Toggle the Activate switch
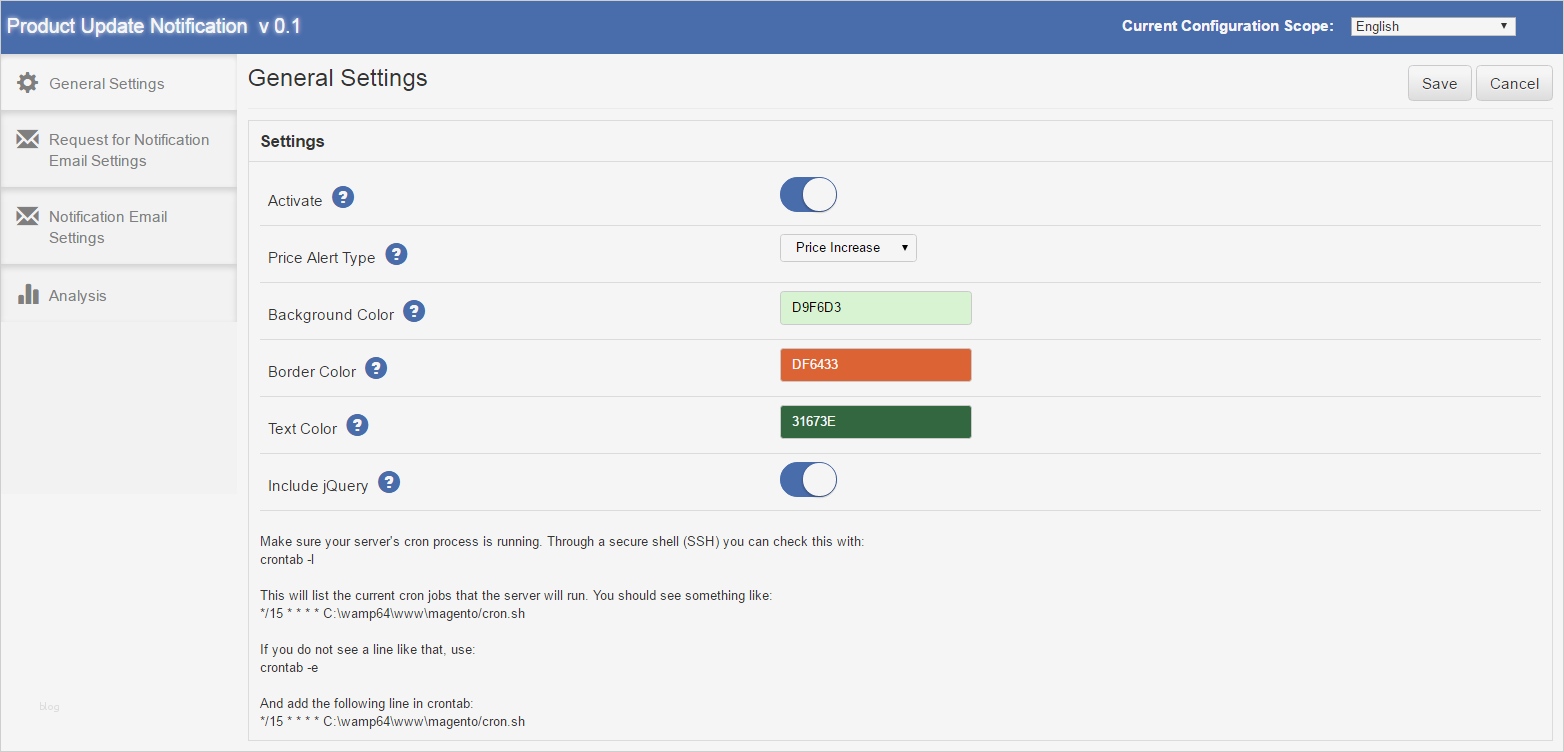 coord(808,195)
